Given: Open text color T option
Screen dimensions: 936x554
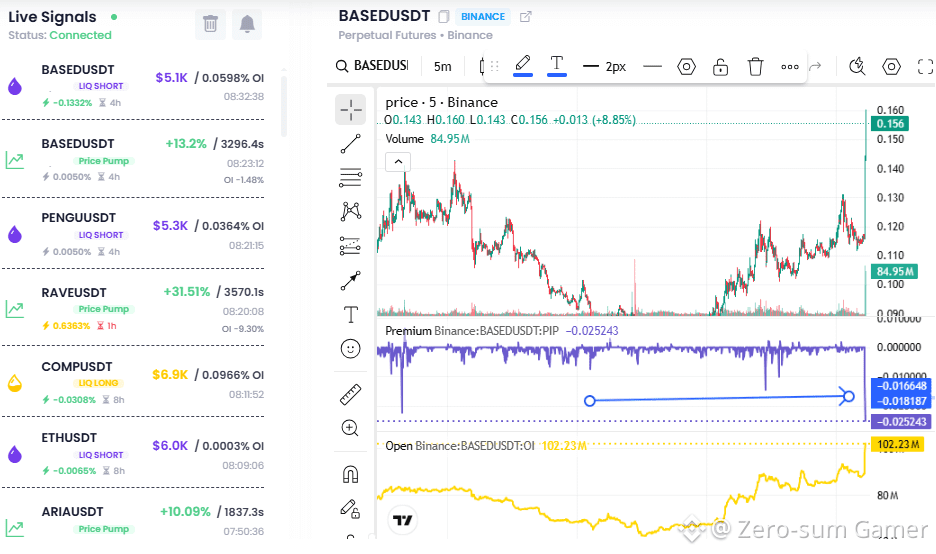Looking at the screenshot, I should pyautogui.click(x=556, y=64).
